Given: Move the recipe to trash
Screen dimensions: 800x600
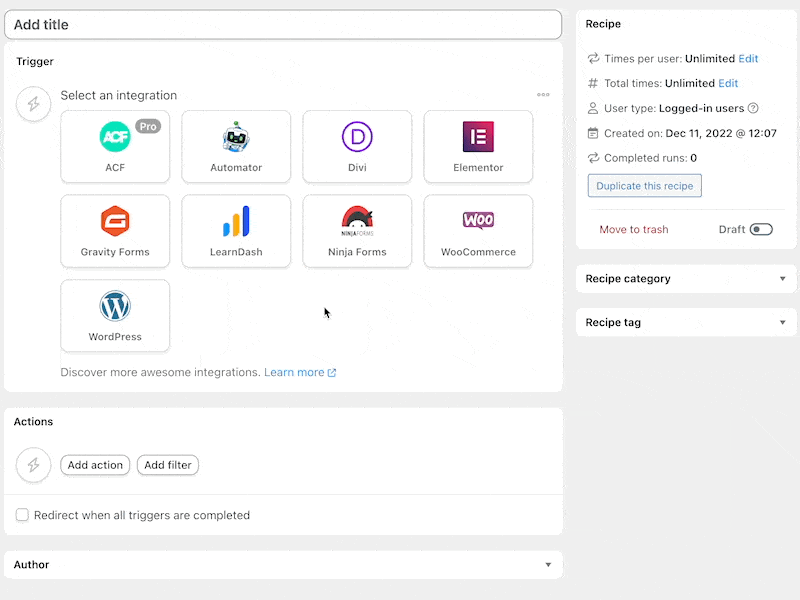Looking at the screenshot, I should (x=634, y=230).
